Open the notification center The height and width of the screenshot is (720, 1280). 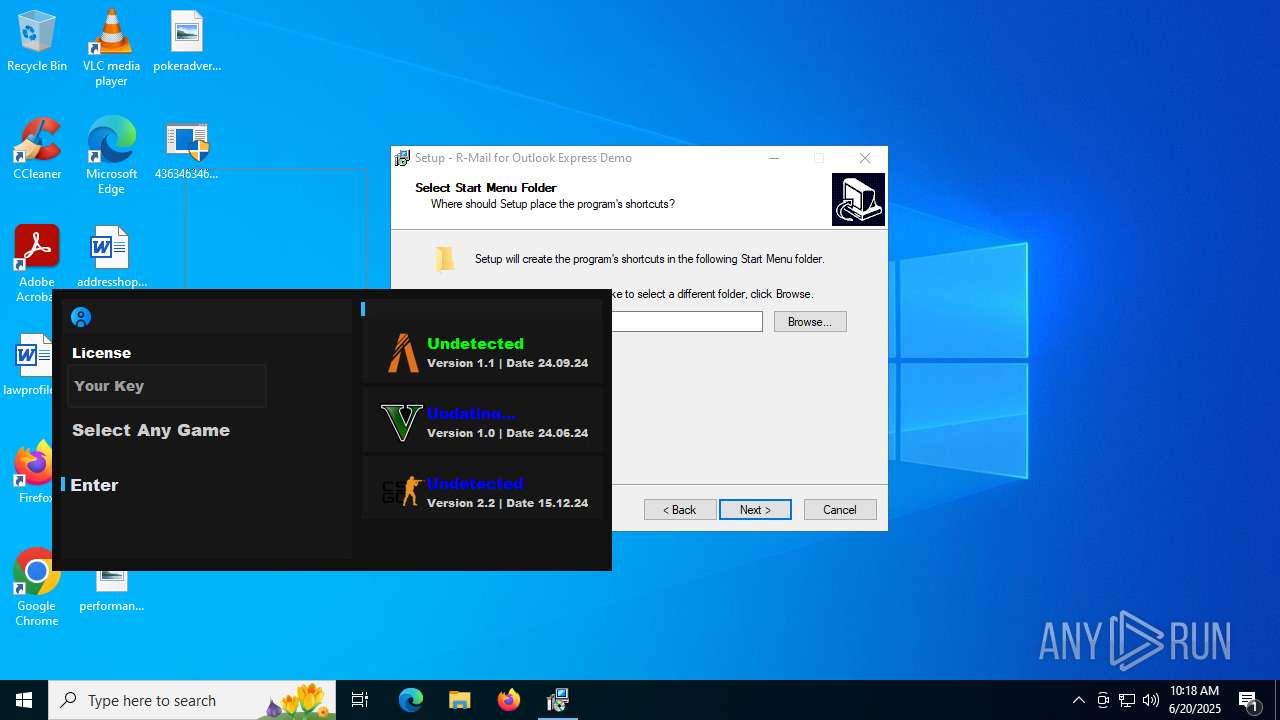(1249, 700)
